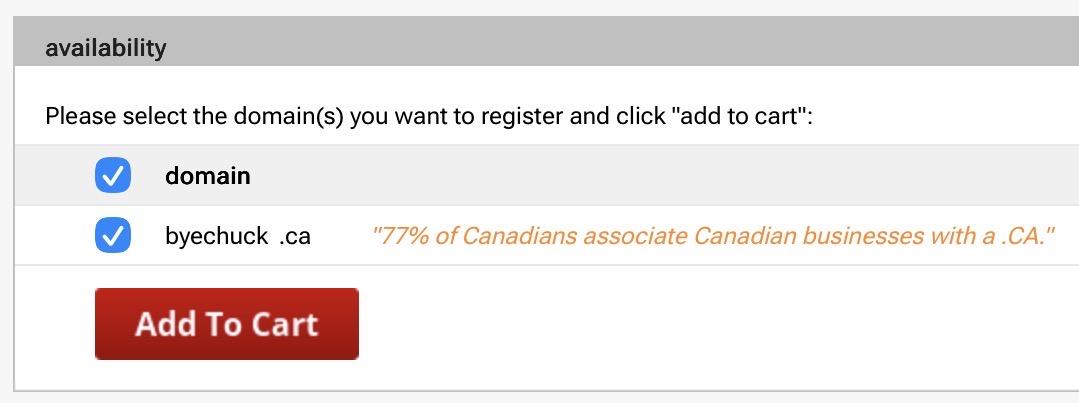Screen dimensions: 1079x403
Task: Click the bold domain column header
Action: tap(208, 176)
